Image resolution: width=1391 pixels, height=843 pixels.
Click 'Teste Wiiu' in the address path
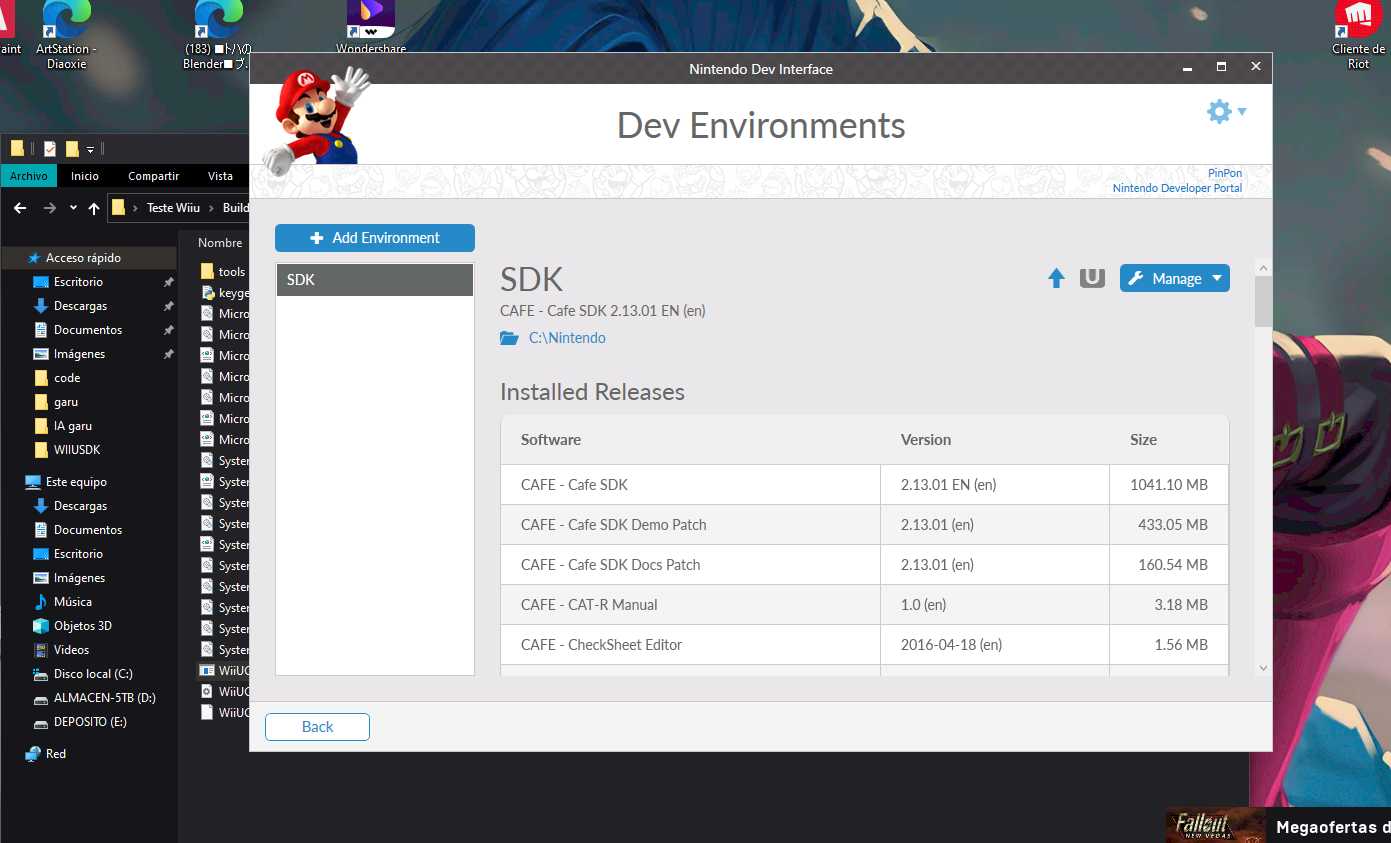click(x=173, y=208)
